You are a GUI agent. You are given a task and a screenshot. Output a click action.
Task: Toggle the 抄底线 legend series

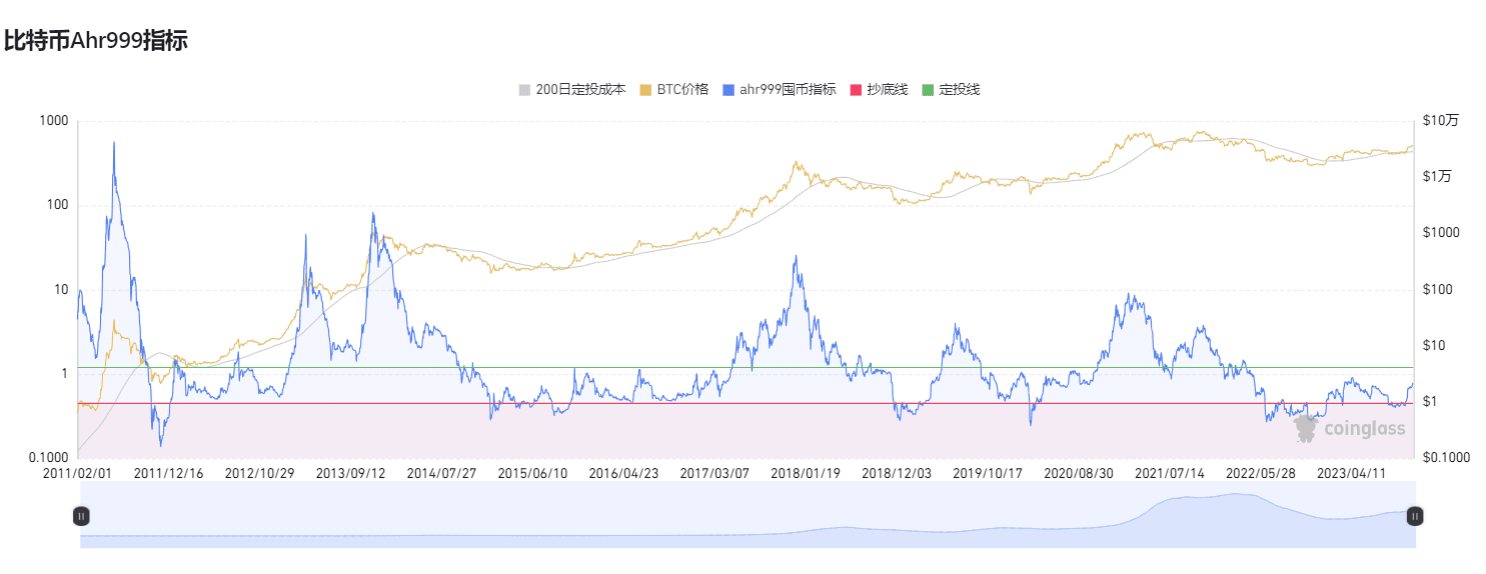879,90
